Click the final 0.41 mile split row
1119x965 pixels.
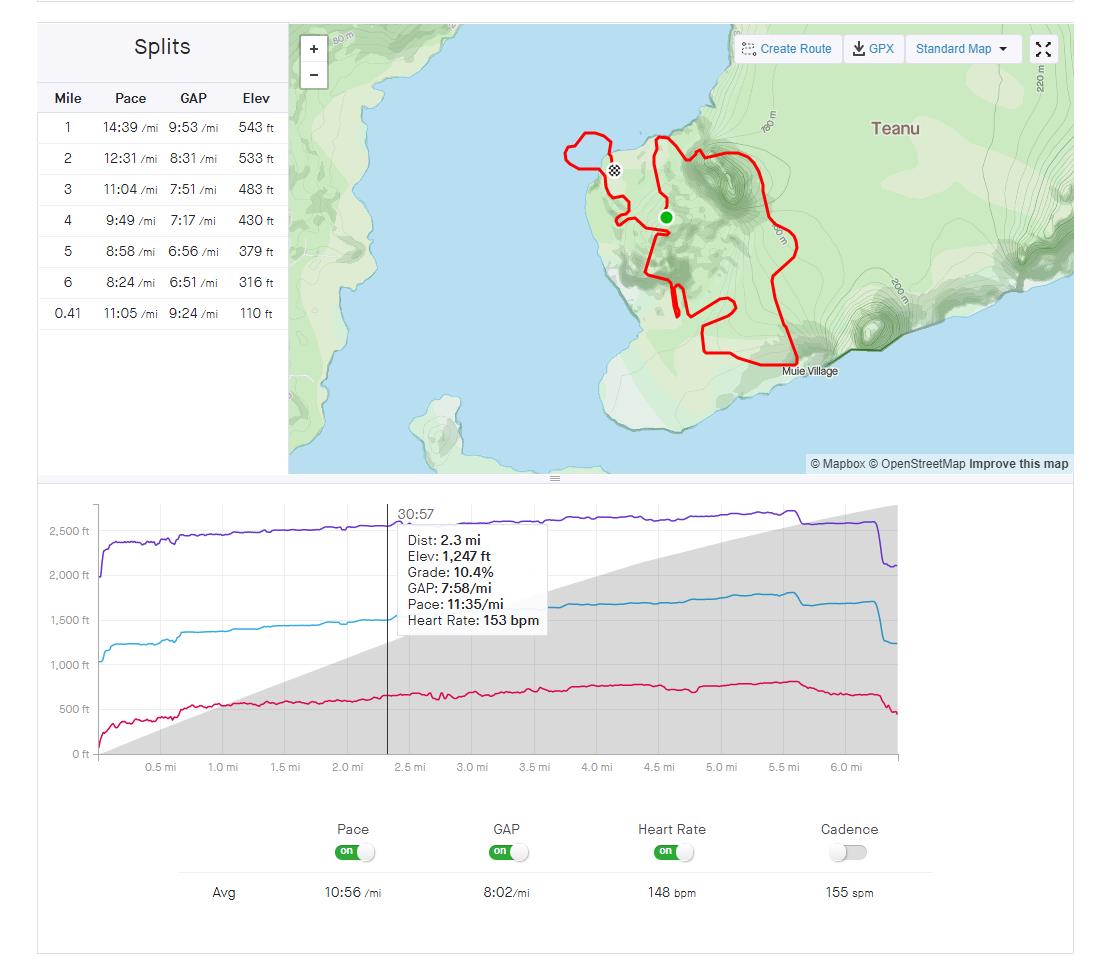click(x=162, y=314)
